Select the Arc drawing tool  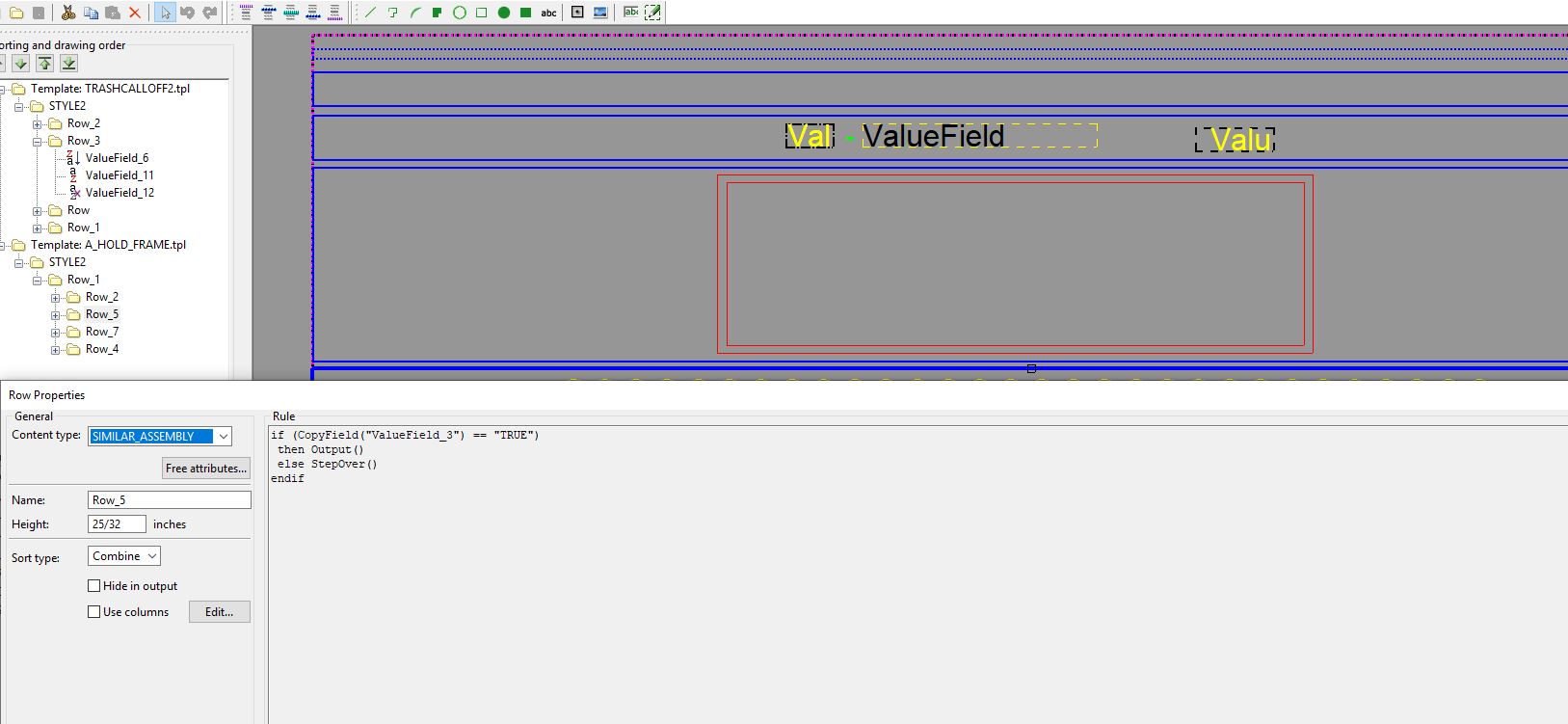point(415,13)
